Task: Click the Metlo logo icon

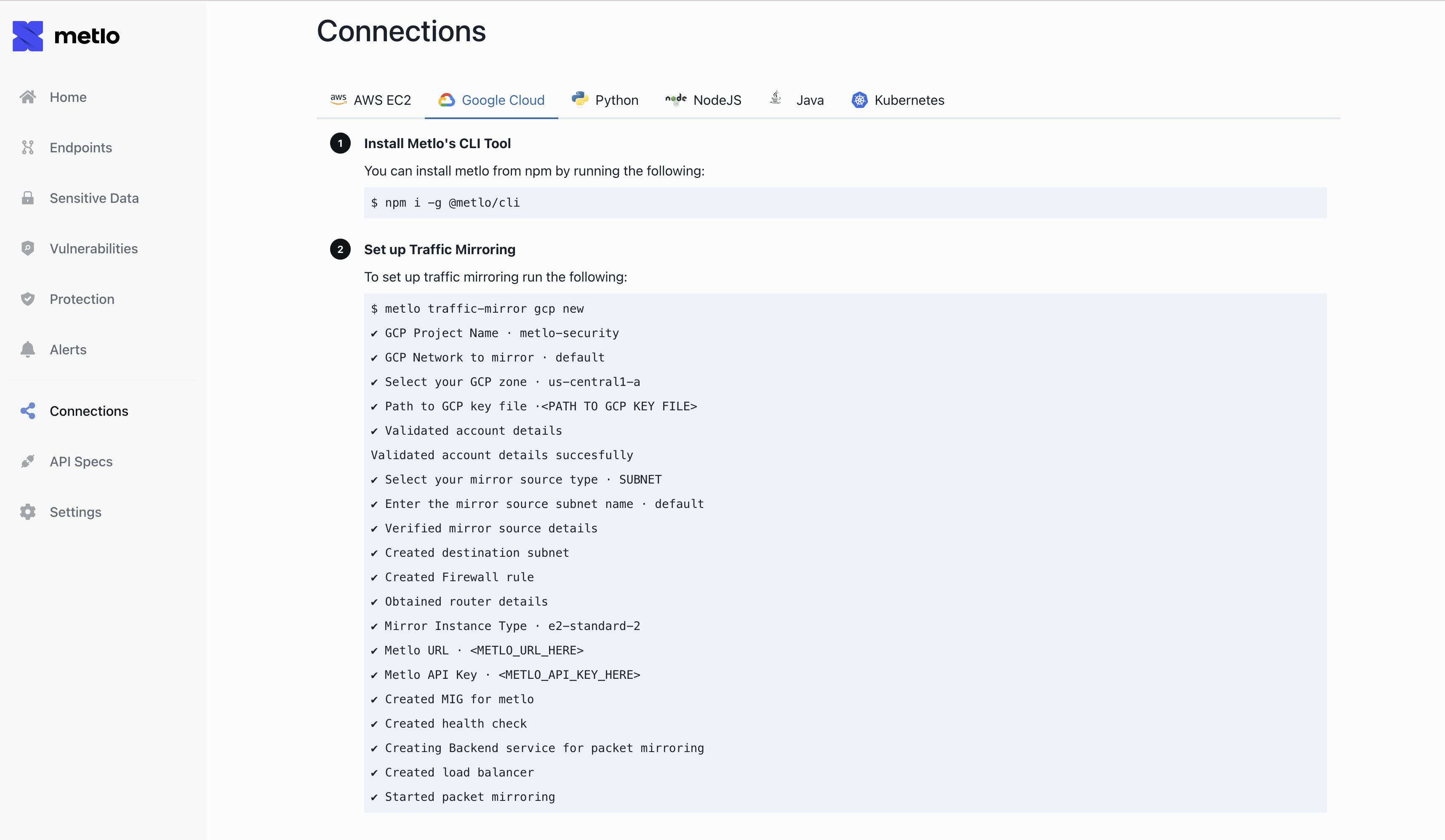Action: (27, 36)
